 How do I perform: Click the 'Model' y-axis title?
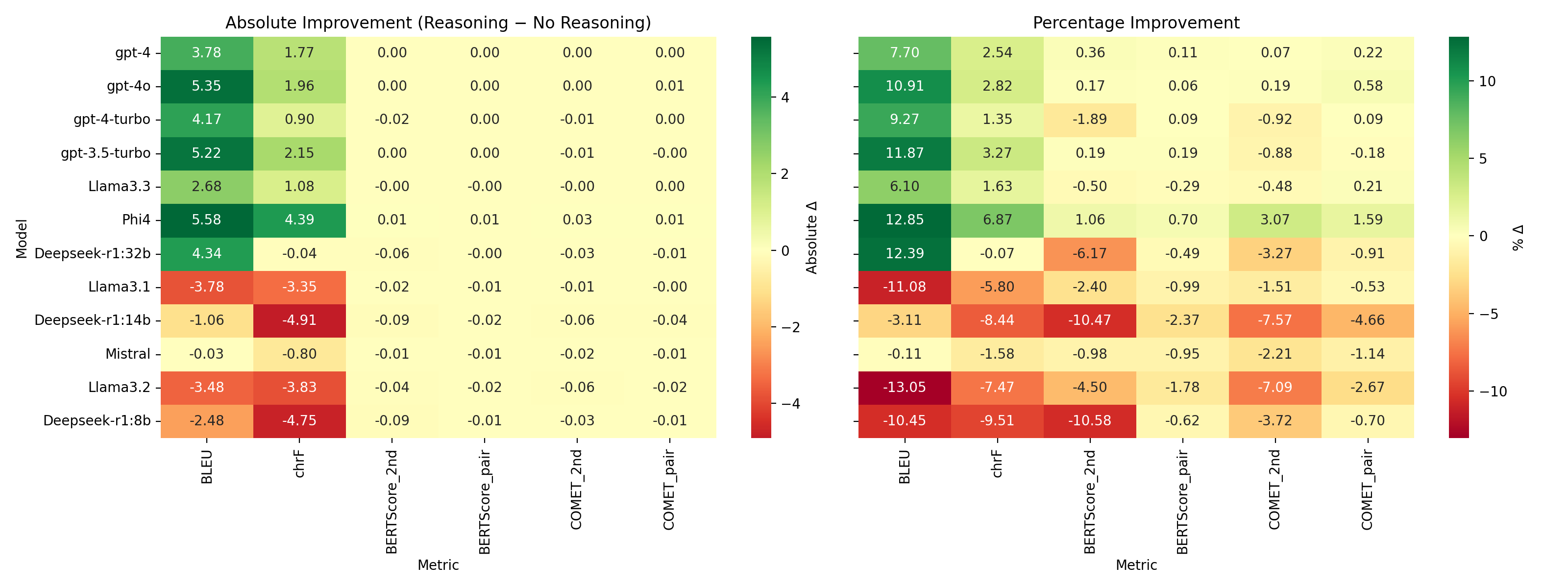tap(22, 239)
